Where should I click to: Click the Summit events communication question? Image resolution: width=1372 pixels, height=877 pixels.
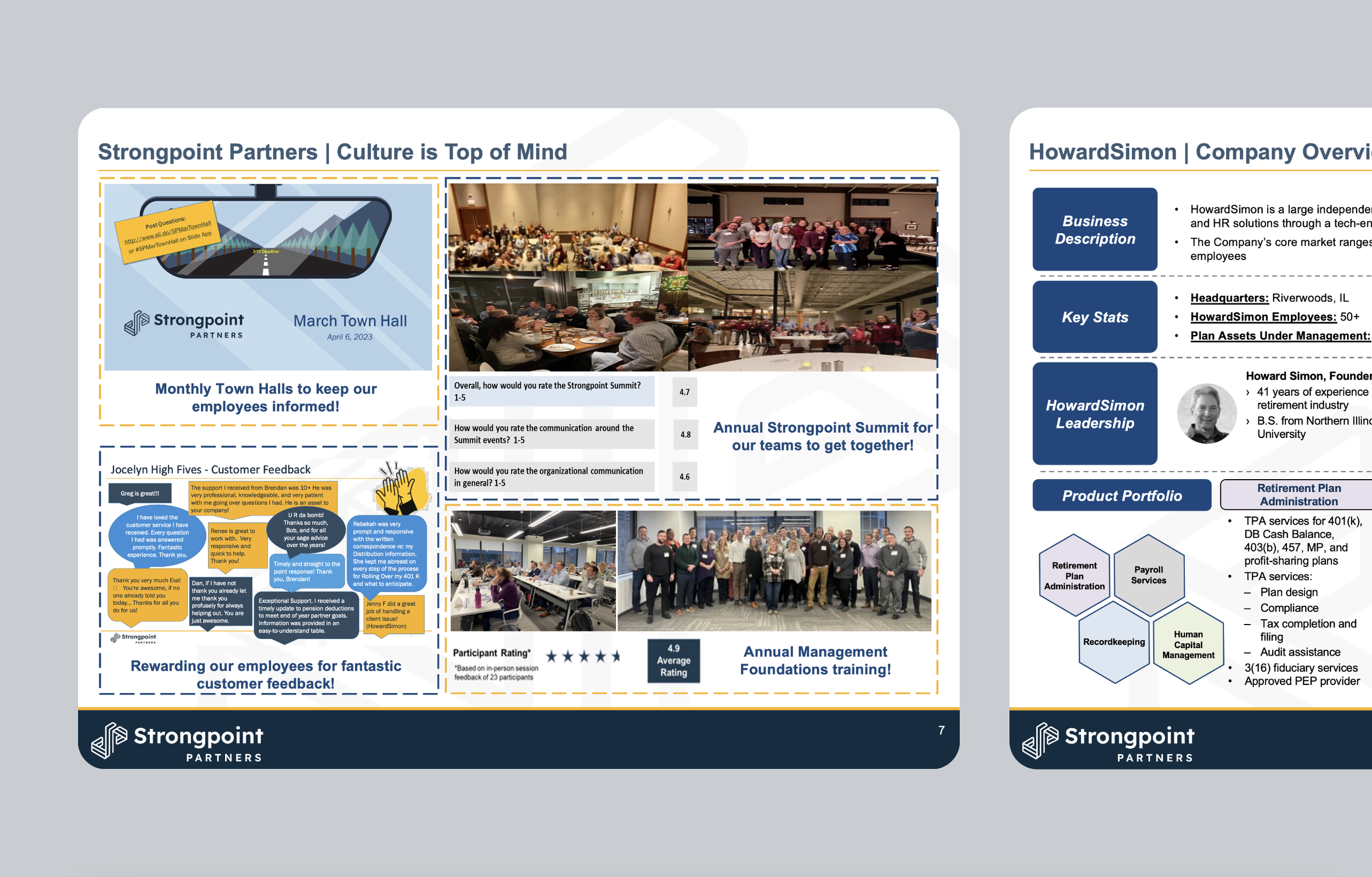(551, 434)
